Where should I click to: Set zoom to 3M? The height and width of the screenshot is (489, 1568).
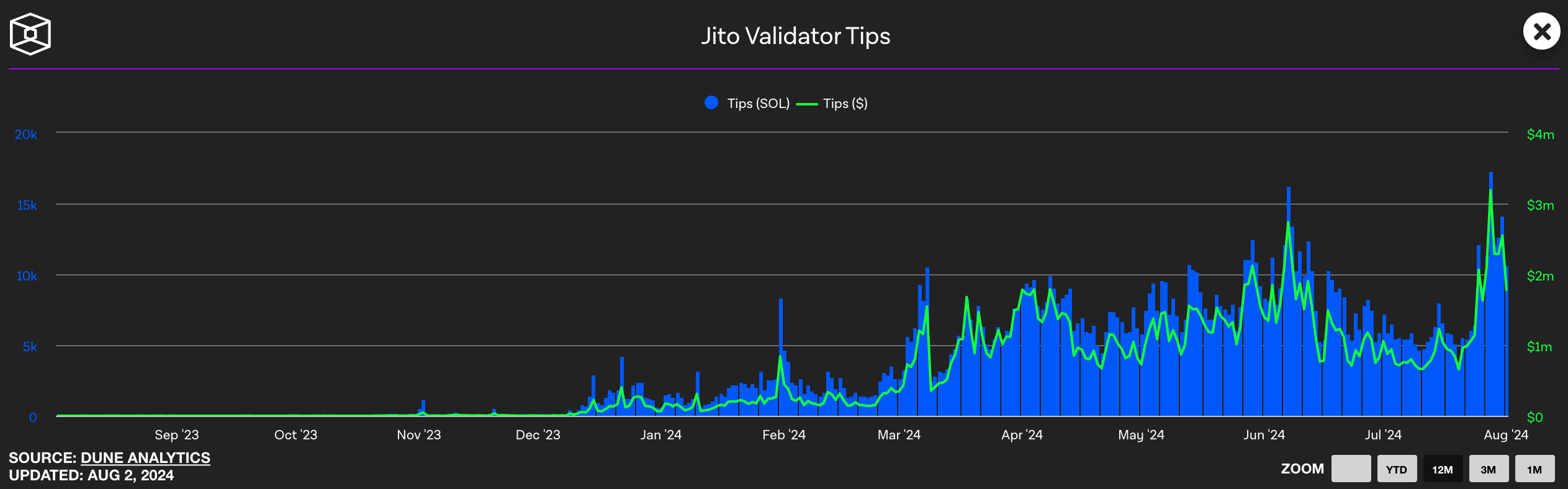(1488, 469)
